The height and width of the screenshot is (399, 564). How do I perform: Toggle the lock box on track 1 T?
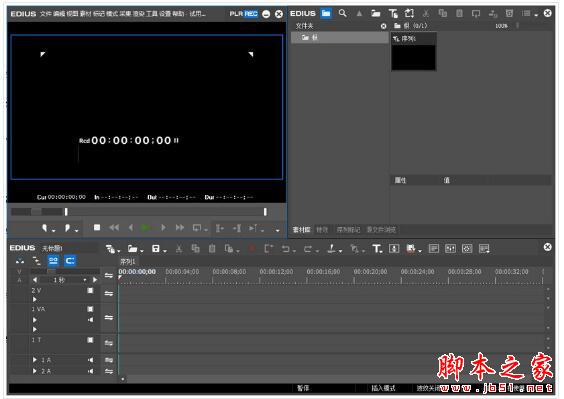(90, 340)
